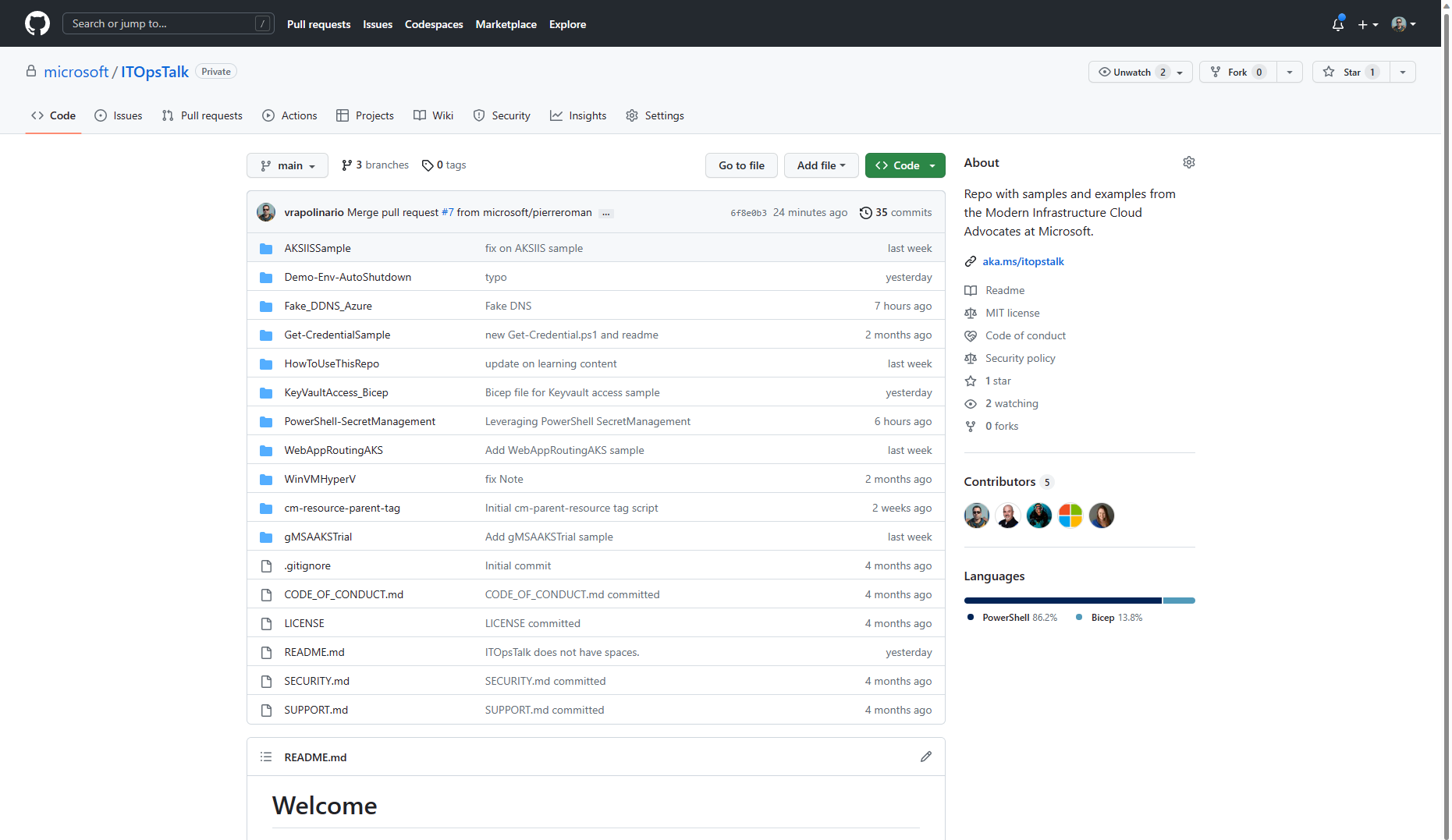Open the Security tab
1452x840 pixels.
pyautogui.click(x=502, y=115)
